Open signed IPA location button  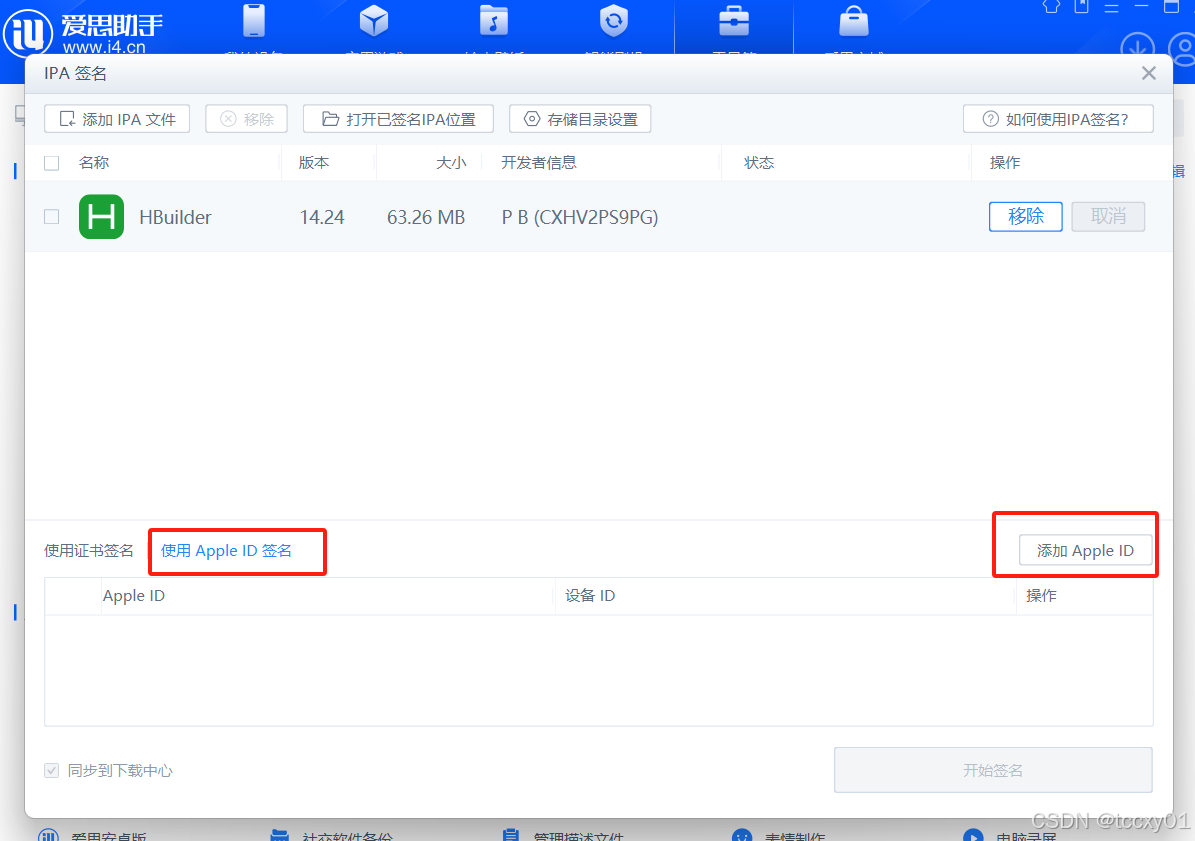click(398, 119)
